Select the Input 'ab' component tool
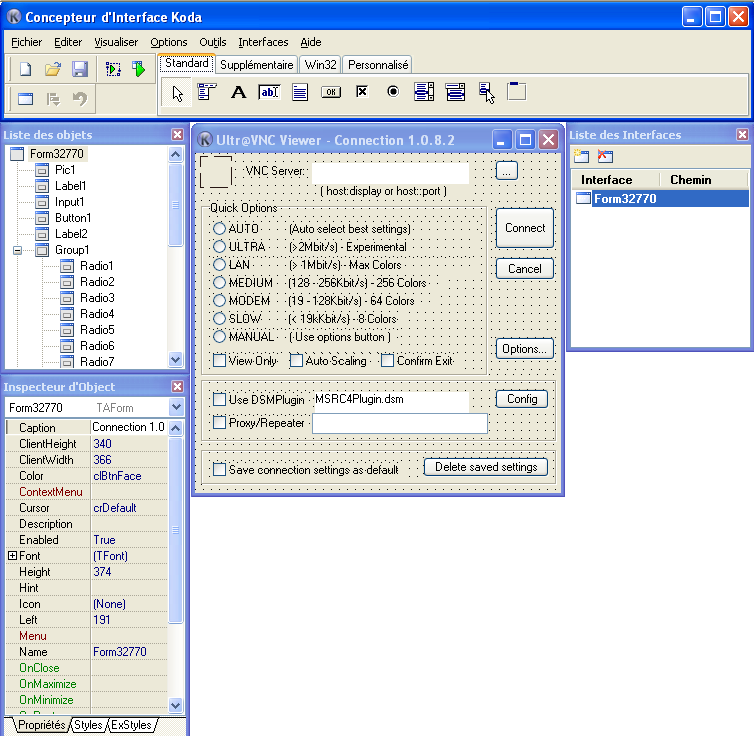 (269, 92)
